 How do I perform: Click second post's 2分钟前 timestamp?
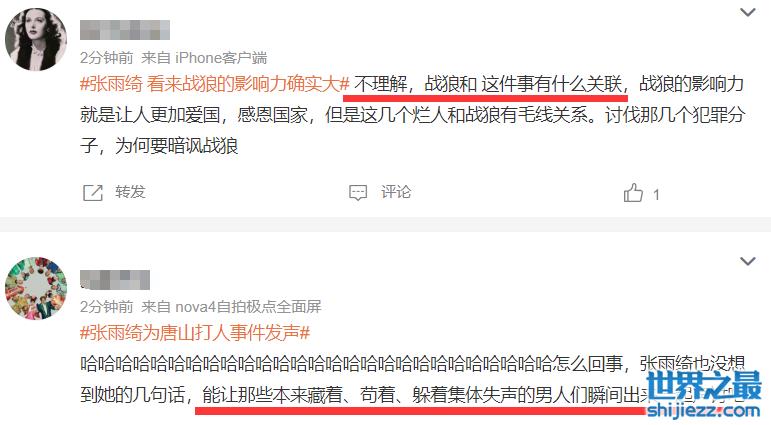pyautogui.click(x=107, y=307)
